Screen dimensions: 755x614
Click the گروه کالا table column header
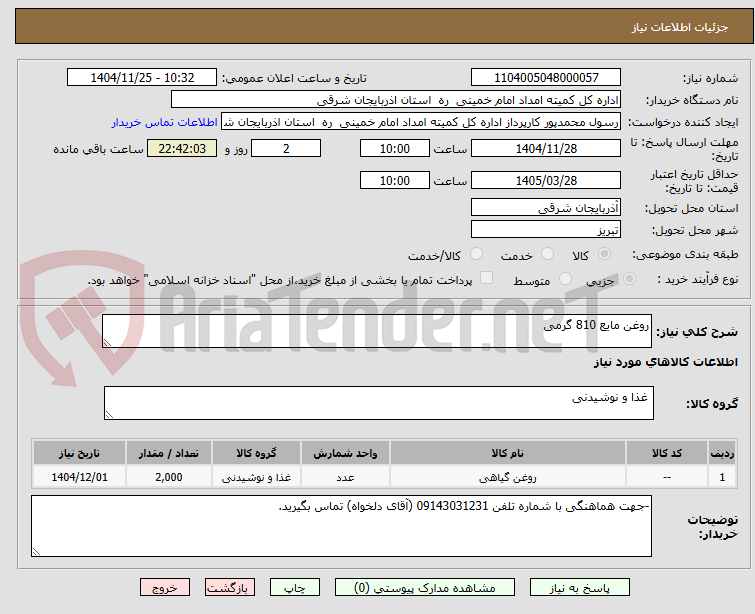pyautogui.click(x=256, y=453)
